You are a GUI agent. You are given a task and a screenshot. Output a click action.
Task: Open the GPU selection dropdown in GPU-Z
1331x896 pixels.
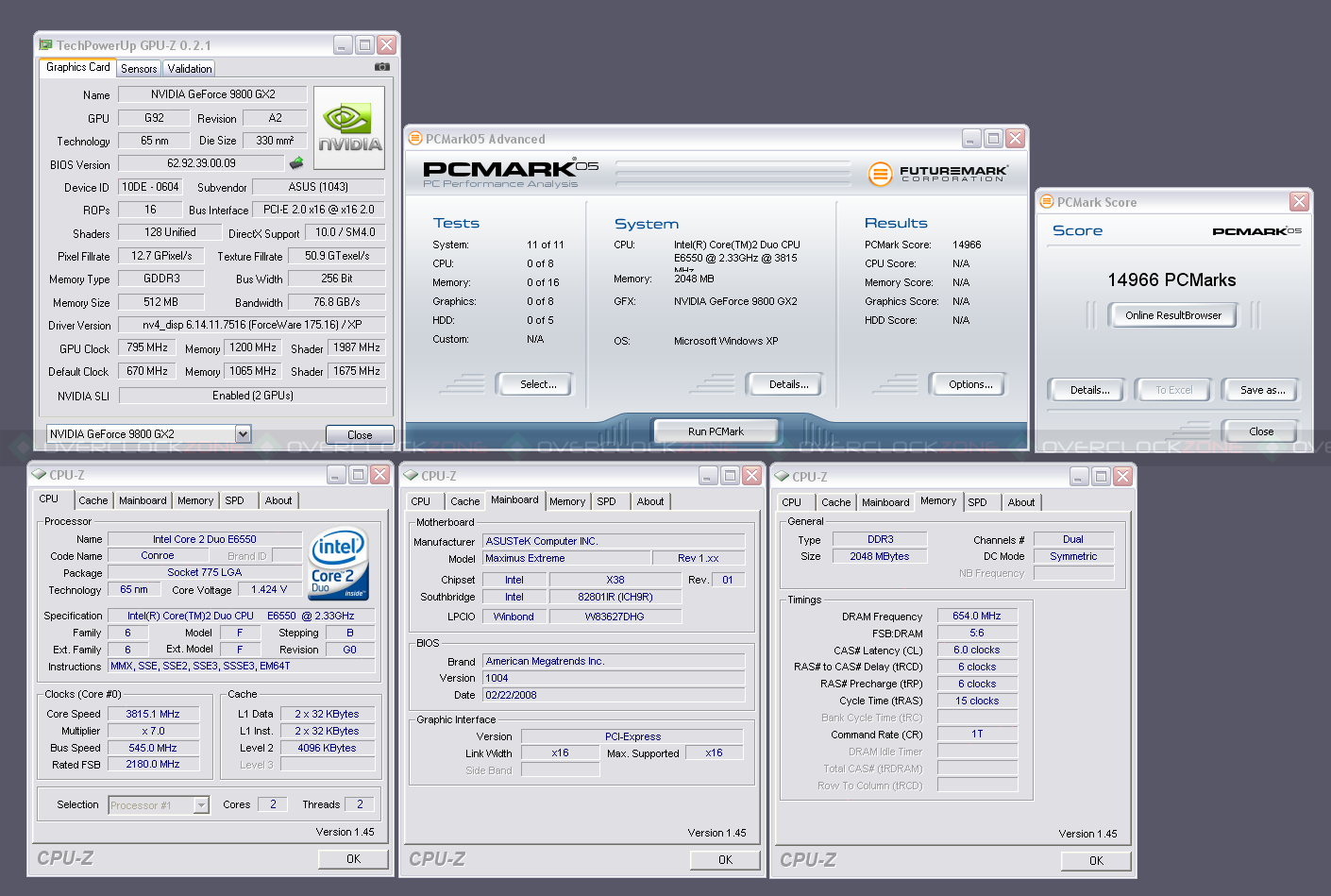243,434
